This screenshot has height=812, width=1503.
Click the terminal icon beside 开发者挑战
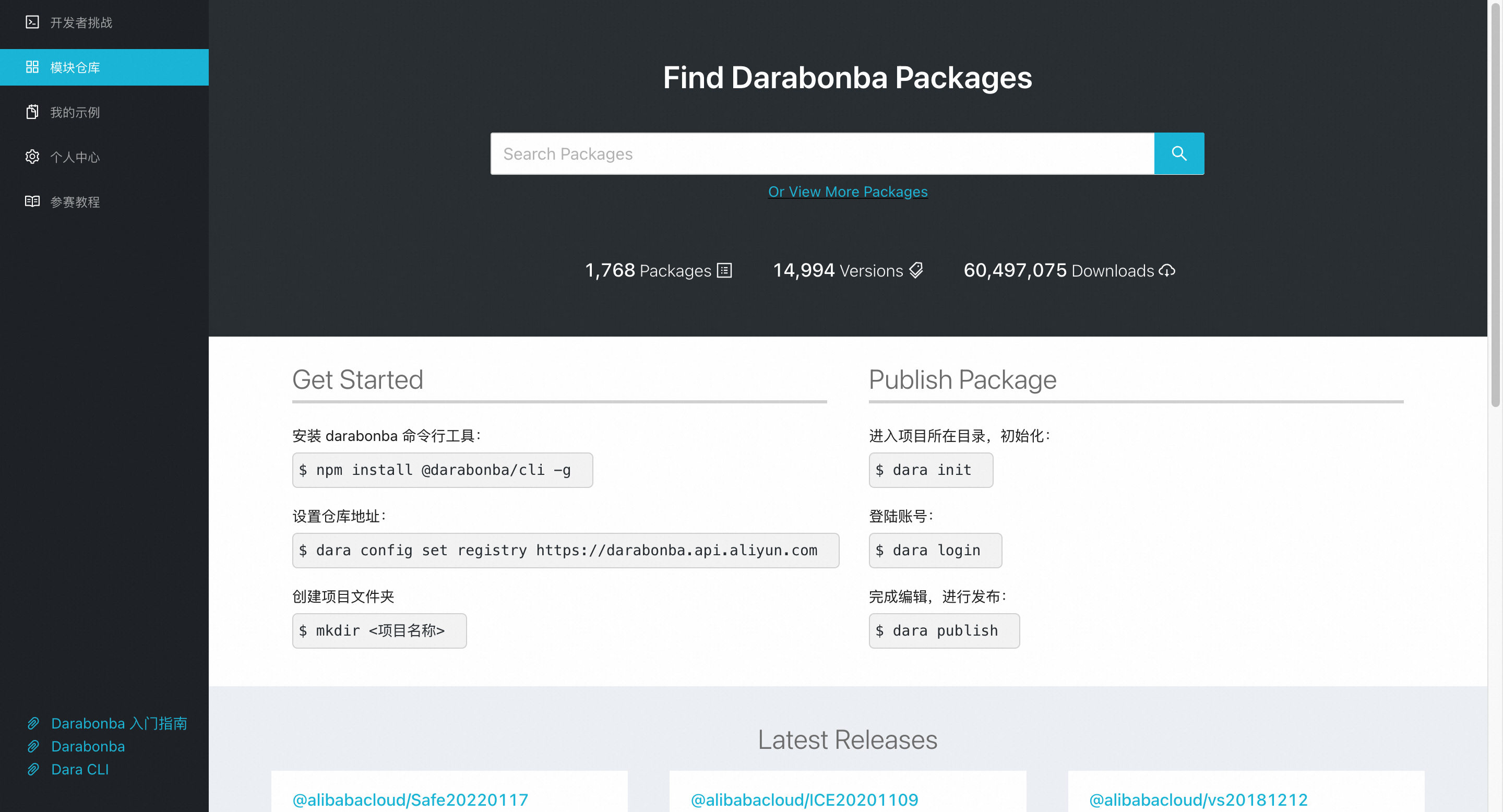point(32,22)
